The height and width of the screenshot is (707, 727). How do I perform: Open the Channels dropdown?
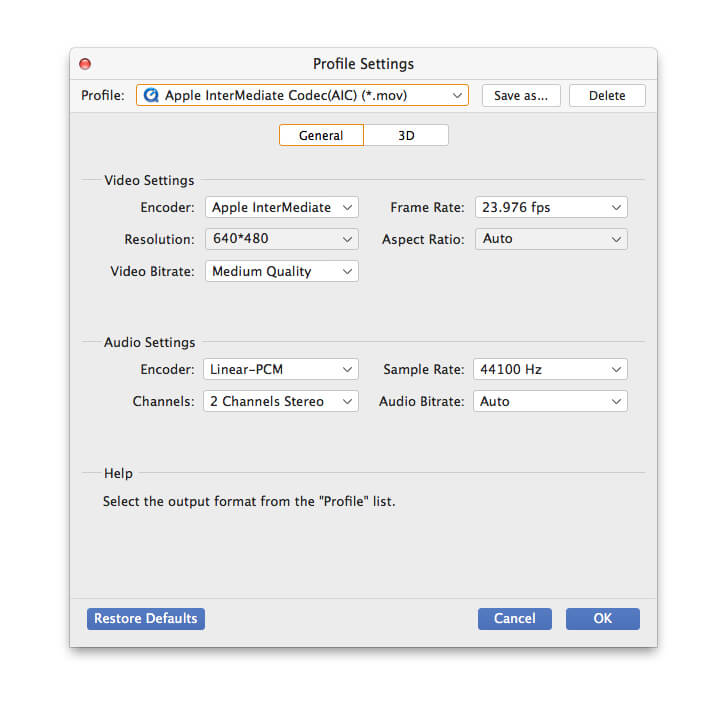[281, 401]
